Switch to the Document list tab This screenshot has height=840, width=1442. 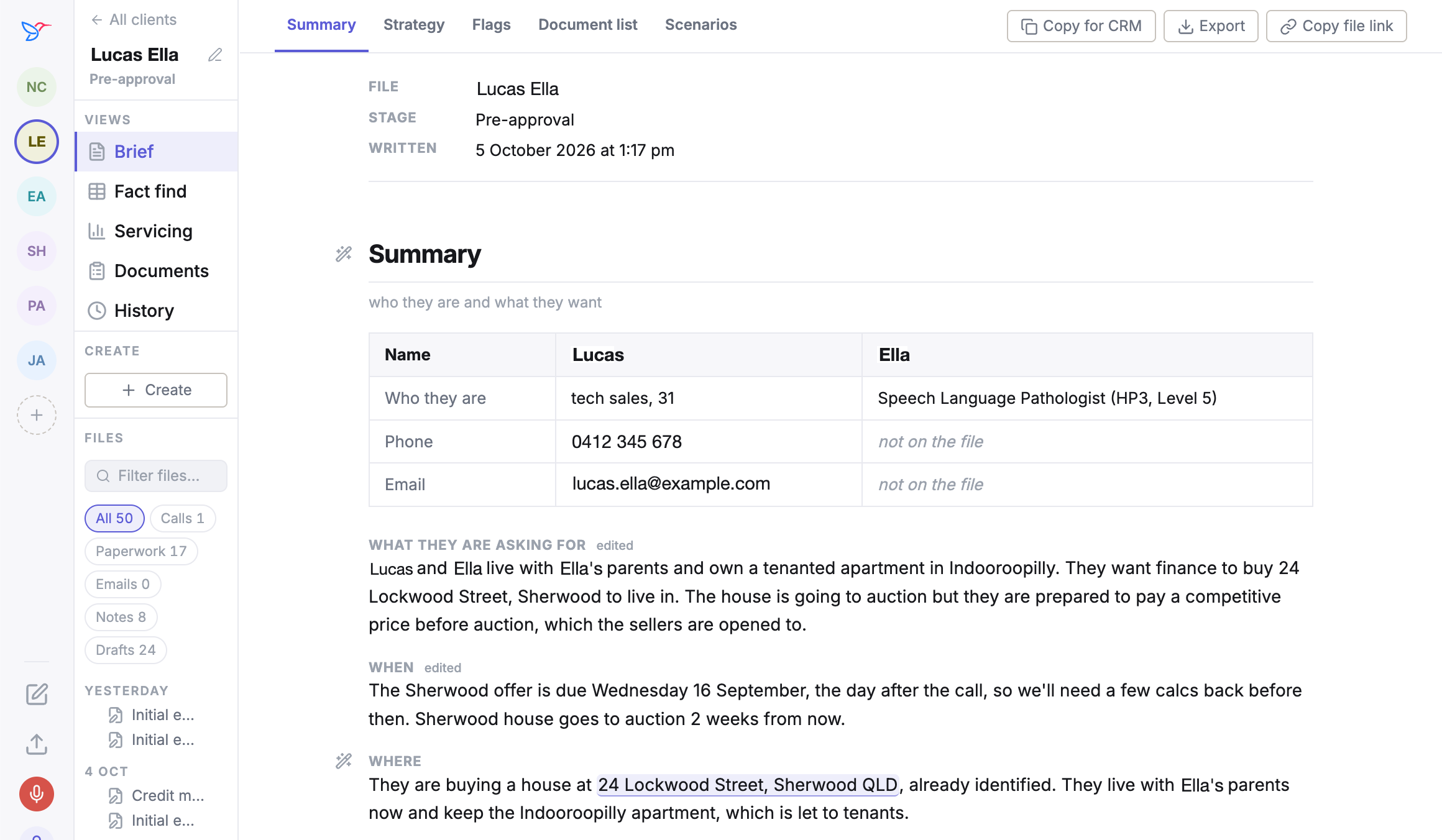pos(588,25)
